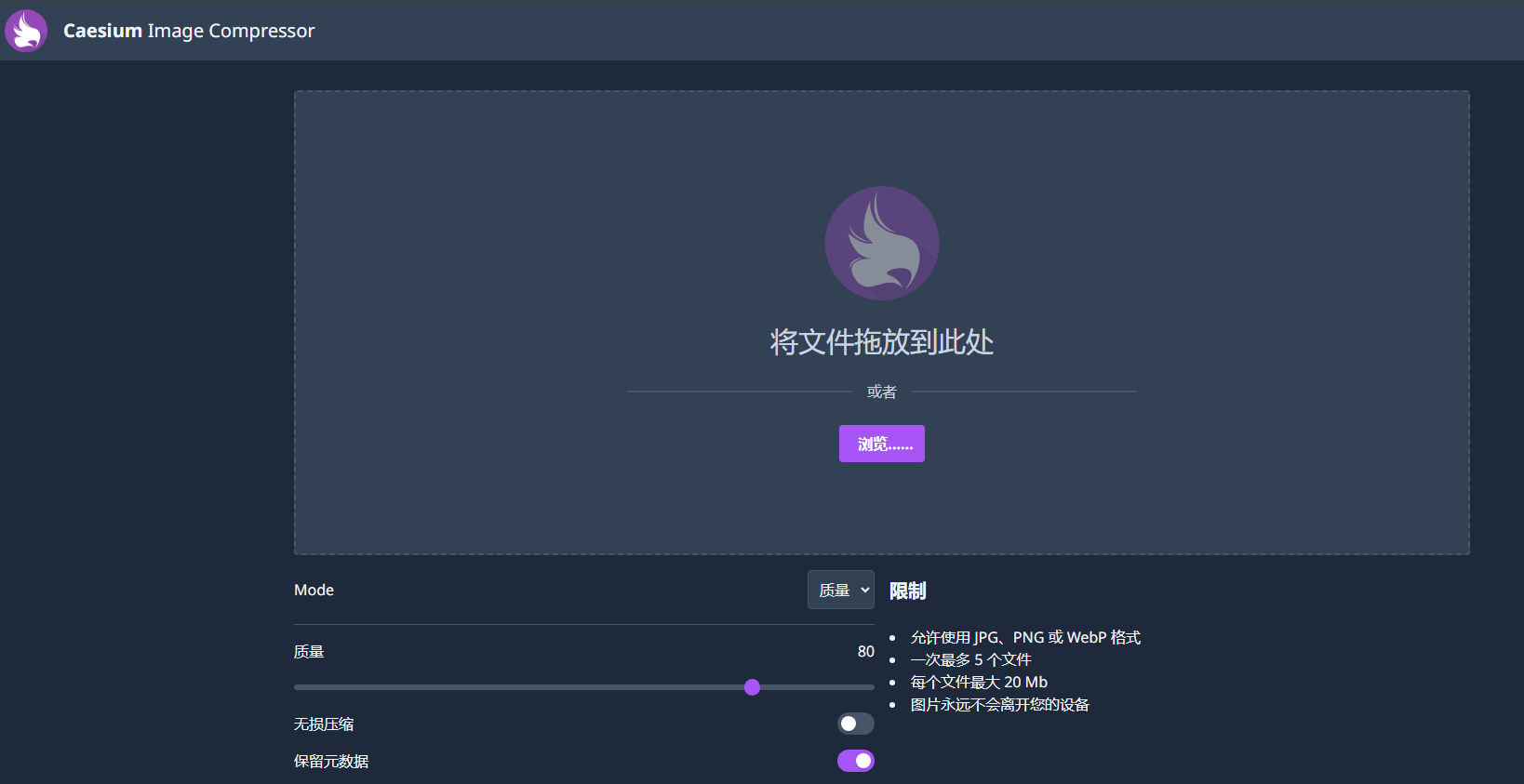Screen dimensions: 1524x784
Task: Click 一次最多 5 个文件 text
Action: [970, 659]
